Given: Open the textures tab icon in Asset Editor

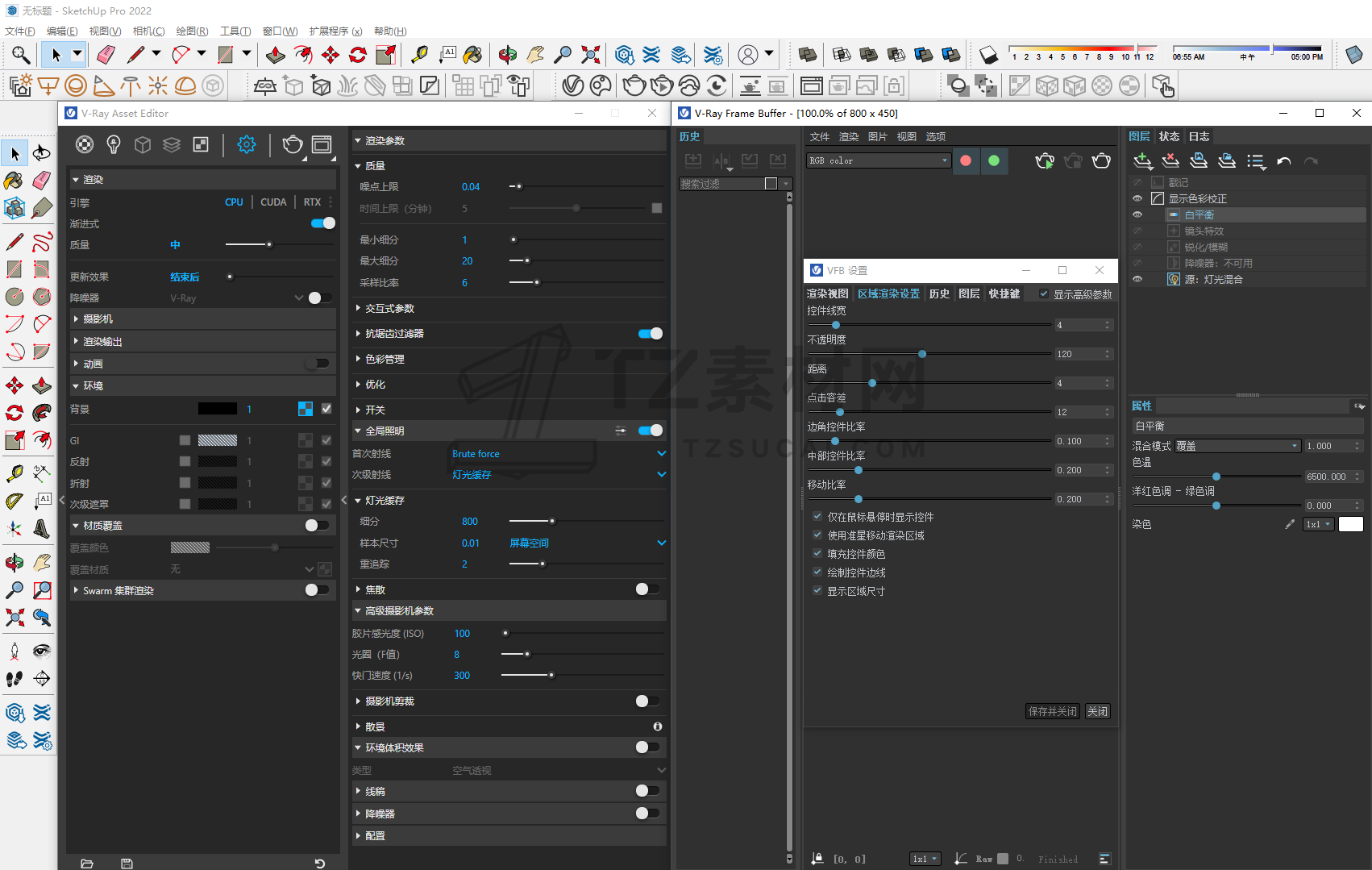Looking at the screenshot, I should point(201,144).
